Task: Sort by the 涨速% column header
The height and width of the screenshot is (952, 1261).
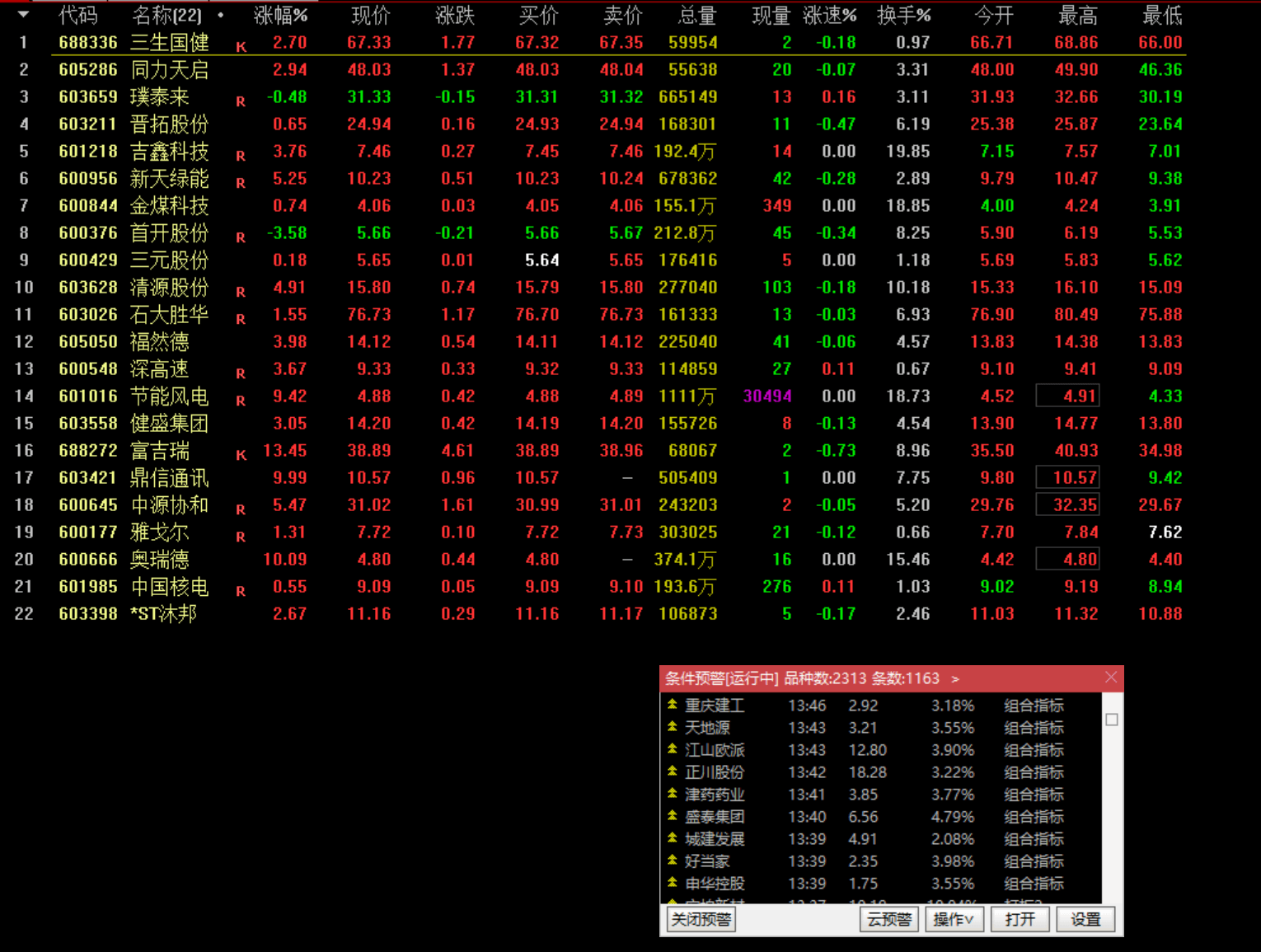Action: click(x=830, y=15)
